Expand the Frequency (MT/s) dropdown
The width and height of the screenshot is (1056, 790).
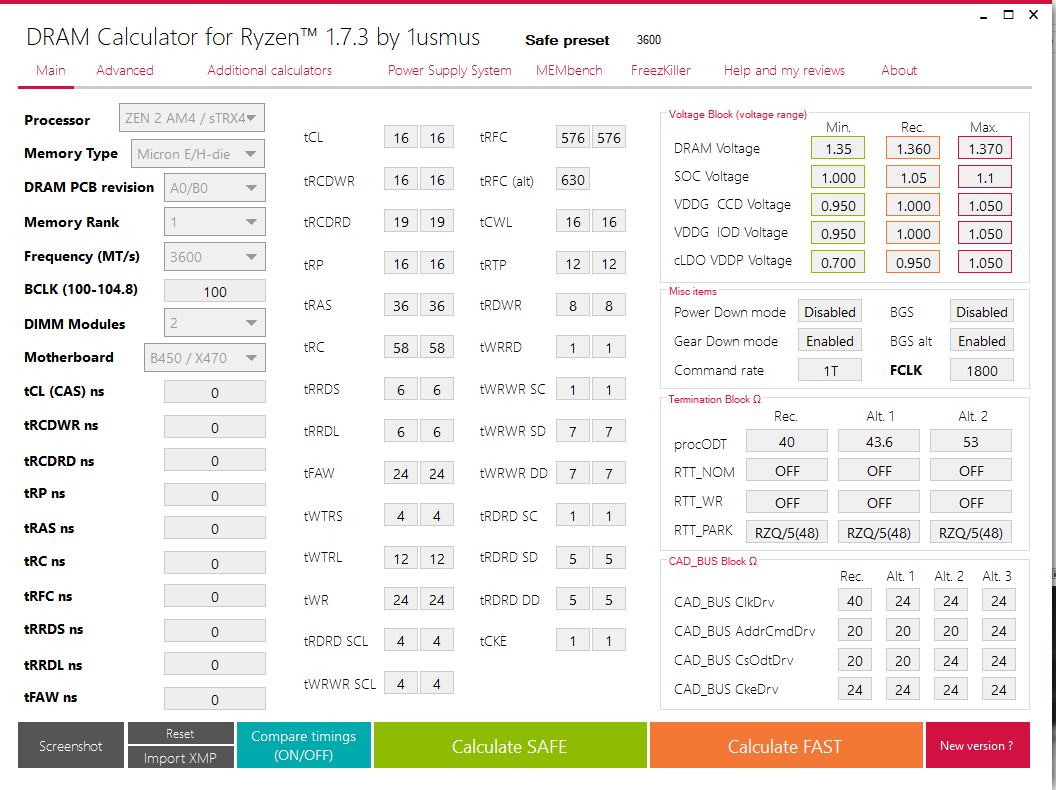(x=215, y=257)
